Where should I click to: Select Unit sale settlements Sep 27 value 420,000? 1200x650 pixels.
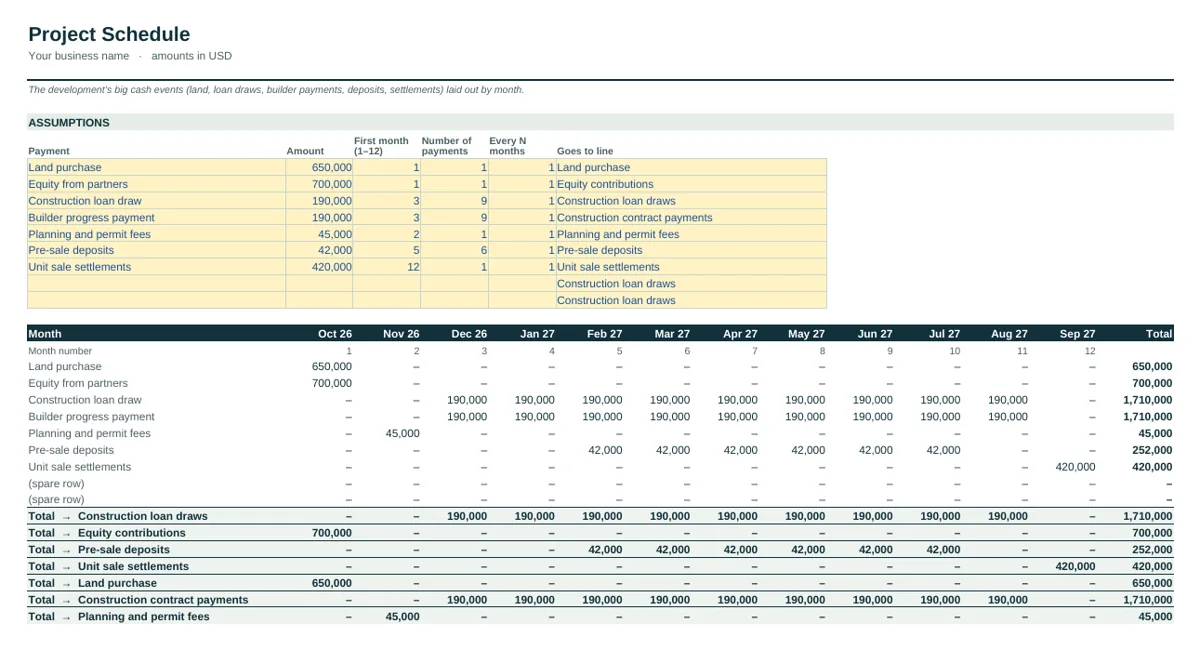pyautogui.click(x=1076, y=467)
